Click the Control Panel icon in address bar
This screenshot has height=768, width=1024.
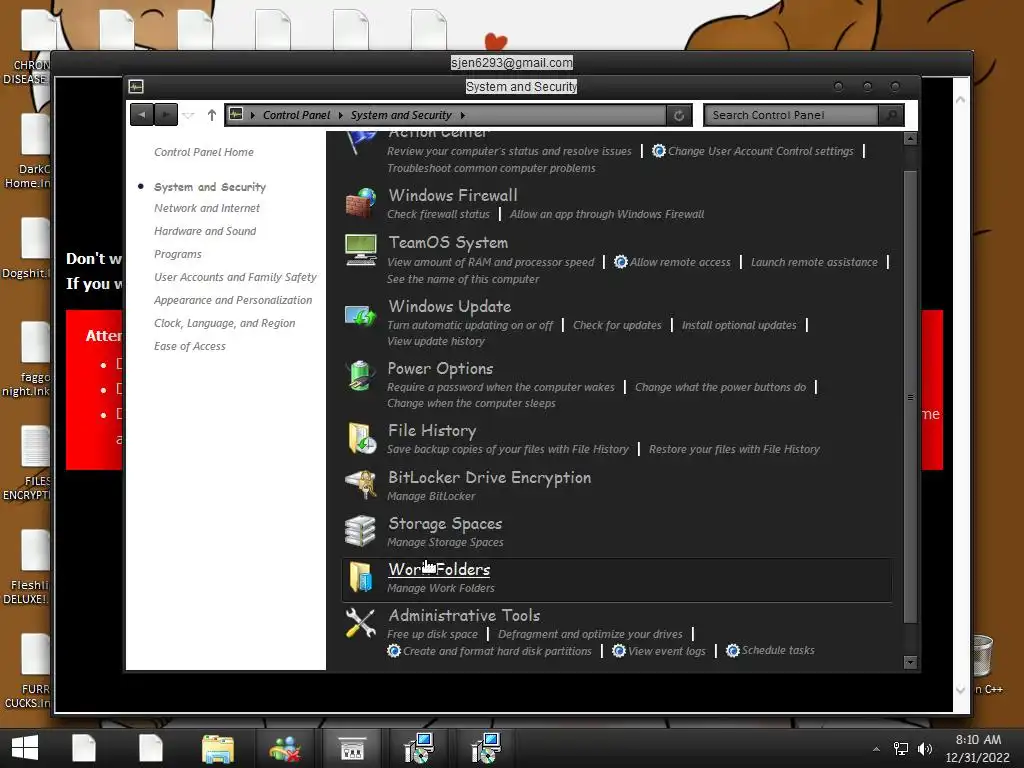coord(236,114)
